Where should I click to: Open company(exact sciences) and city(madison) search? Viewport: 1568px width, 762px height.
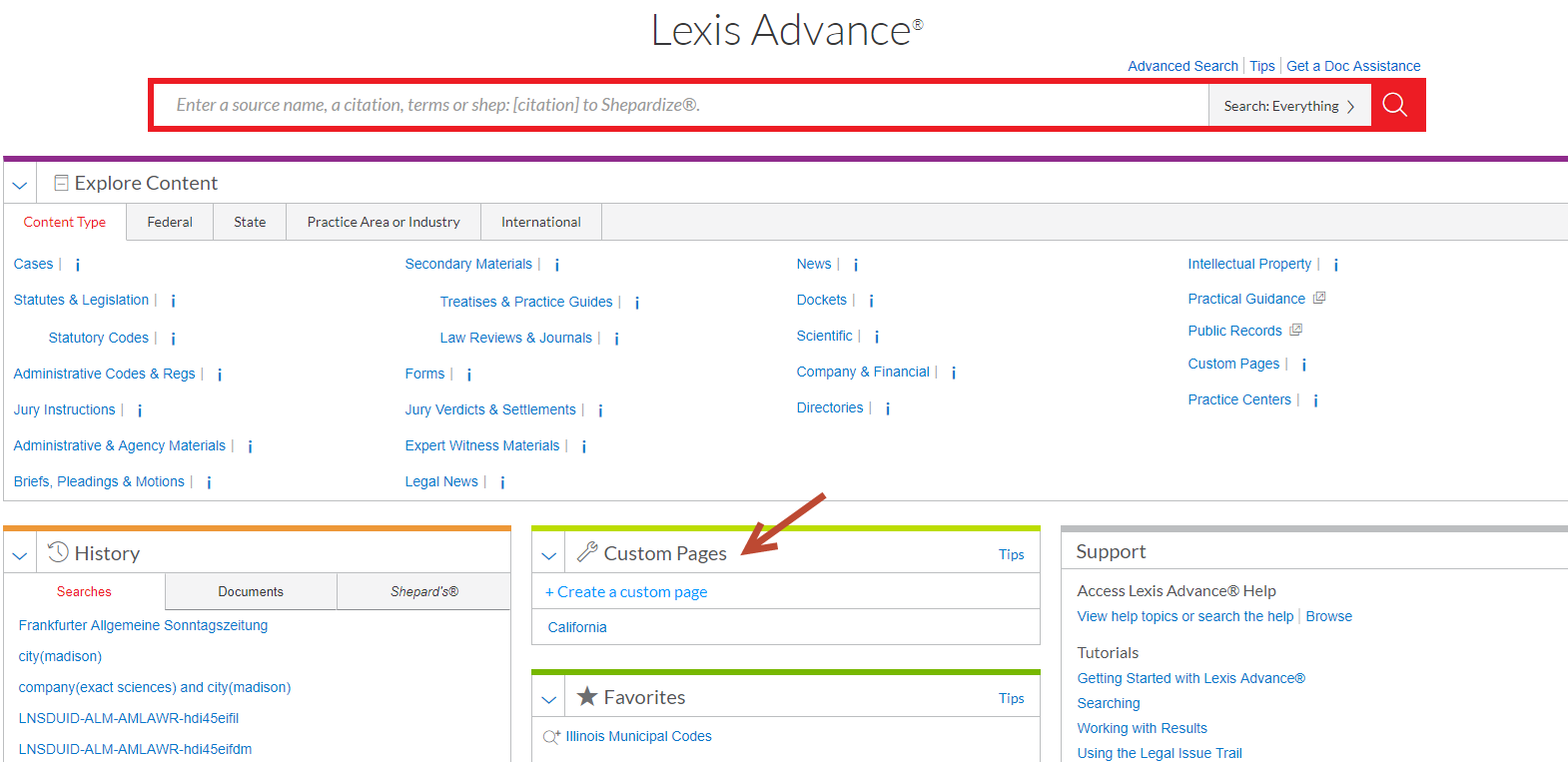(x=155, y=687)
